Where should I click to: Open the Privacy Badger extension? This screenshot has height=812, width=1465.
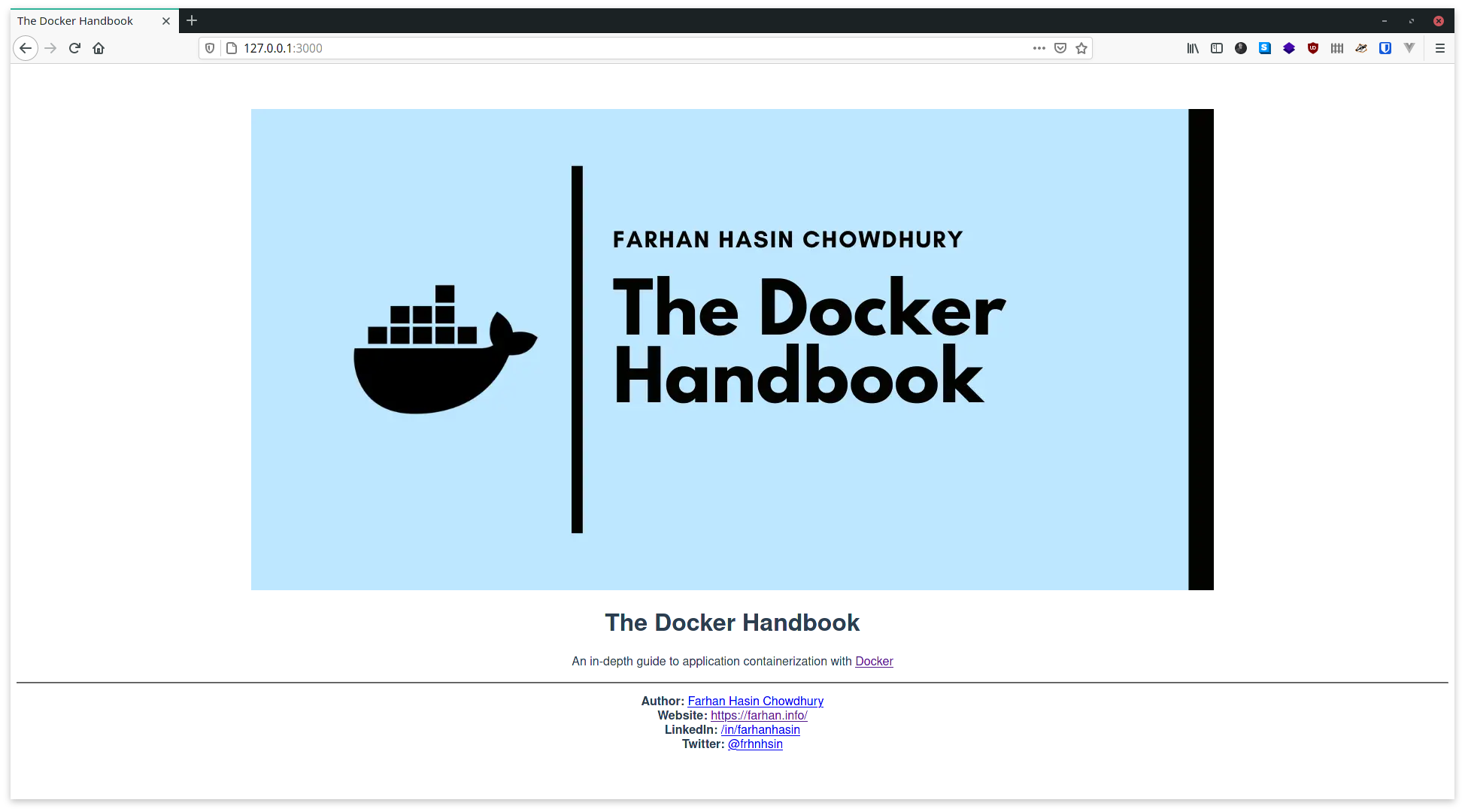click(1361, 48)
